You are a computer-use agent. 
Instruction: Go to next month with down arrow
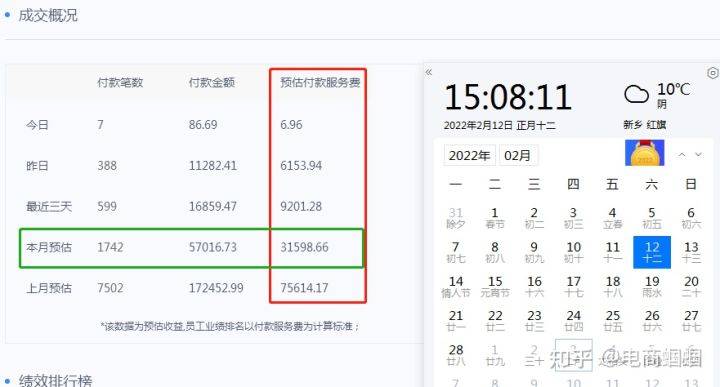tap(698, 155)
